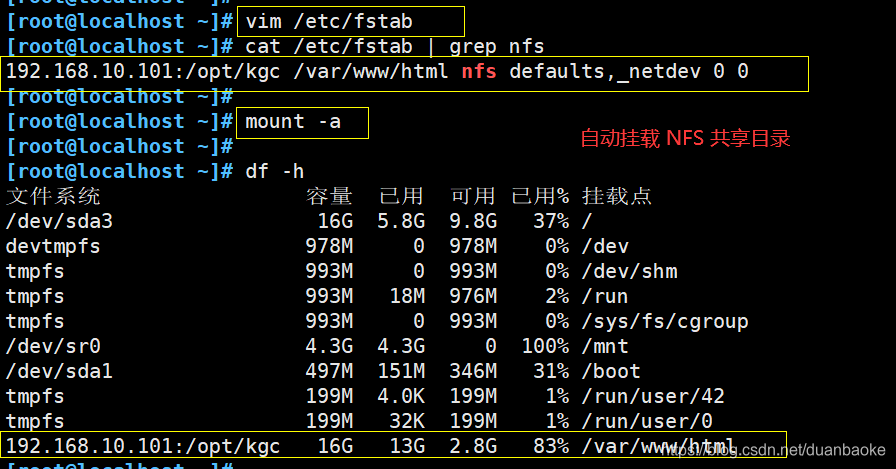This screenshot has width=896, height=469.
Task: Click the 'df -h' command
Action: coord(274,171)
